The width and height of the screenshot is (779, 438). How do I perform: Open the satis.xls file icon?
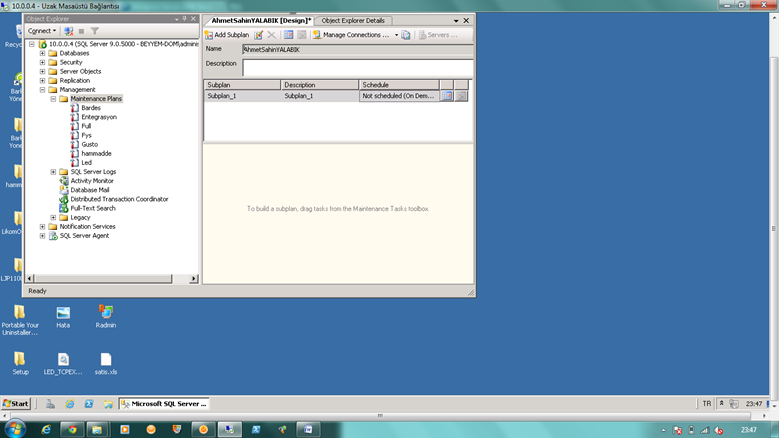tap(106, 364)
